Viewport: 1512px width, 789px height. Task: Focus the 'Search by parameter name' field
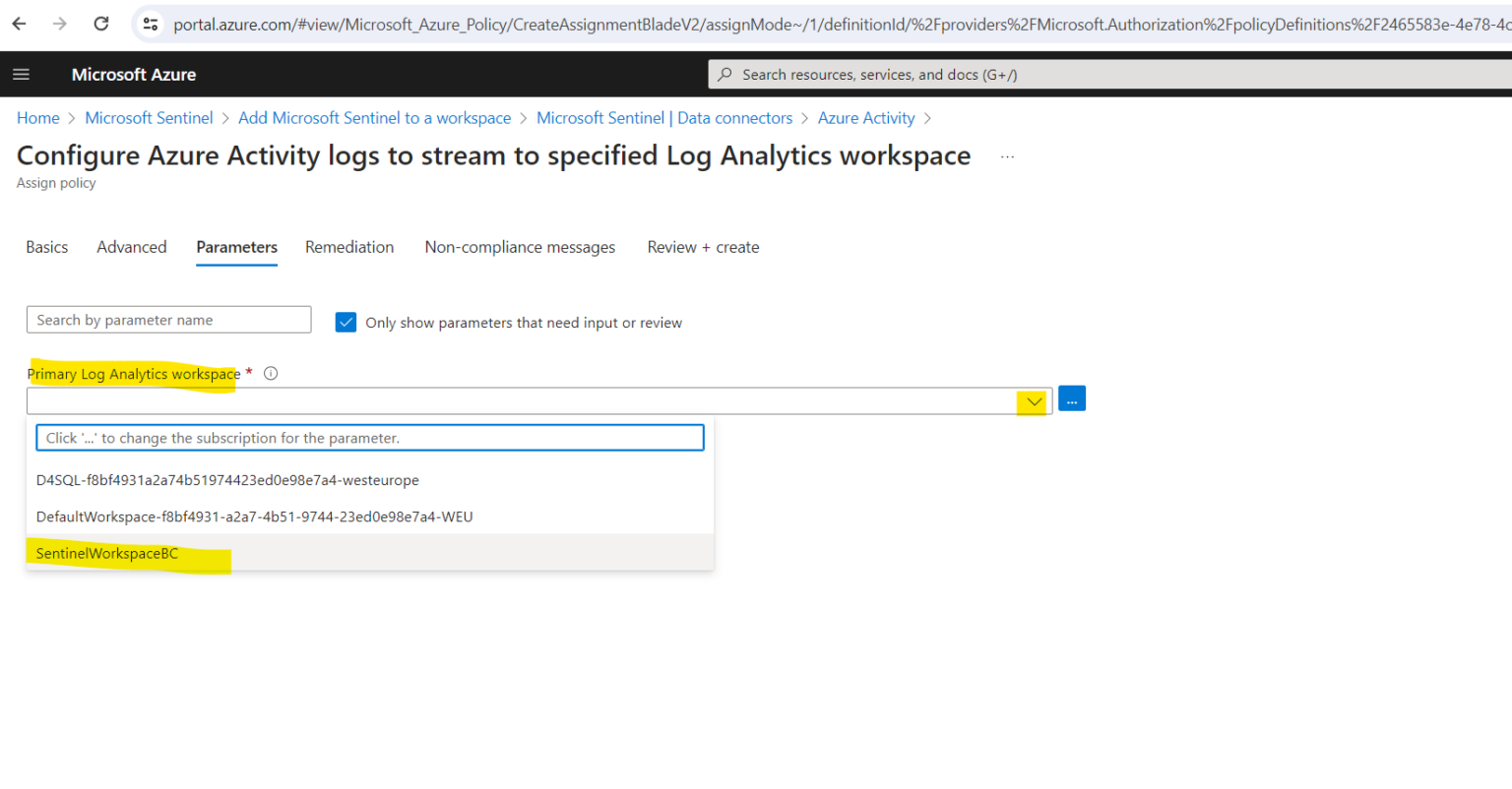point(168,320)
